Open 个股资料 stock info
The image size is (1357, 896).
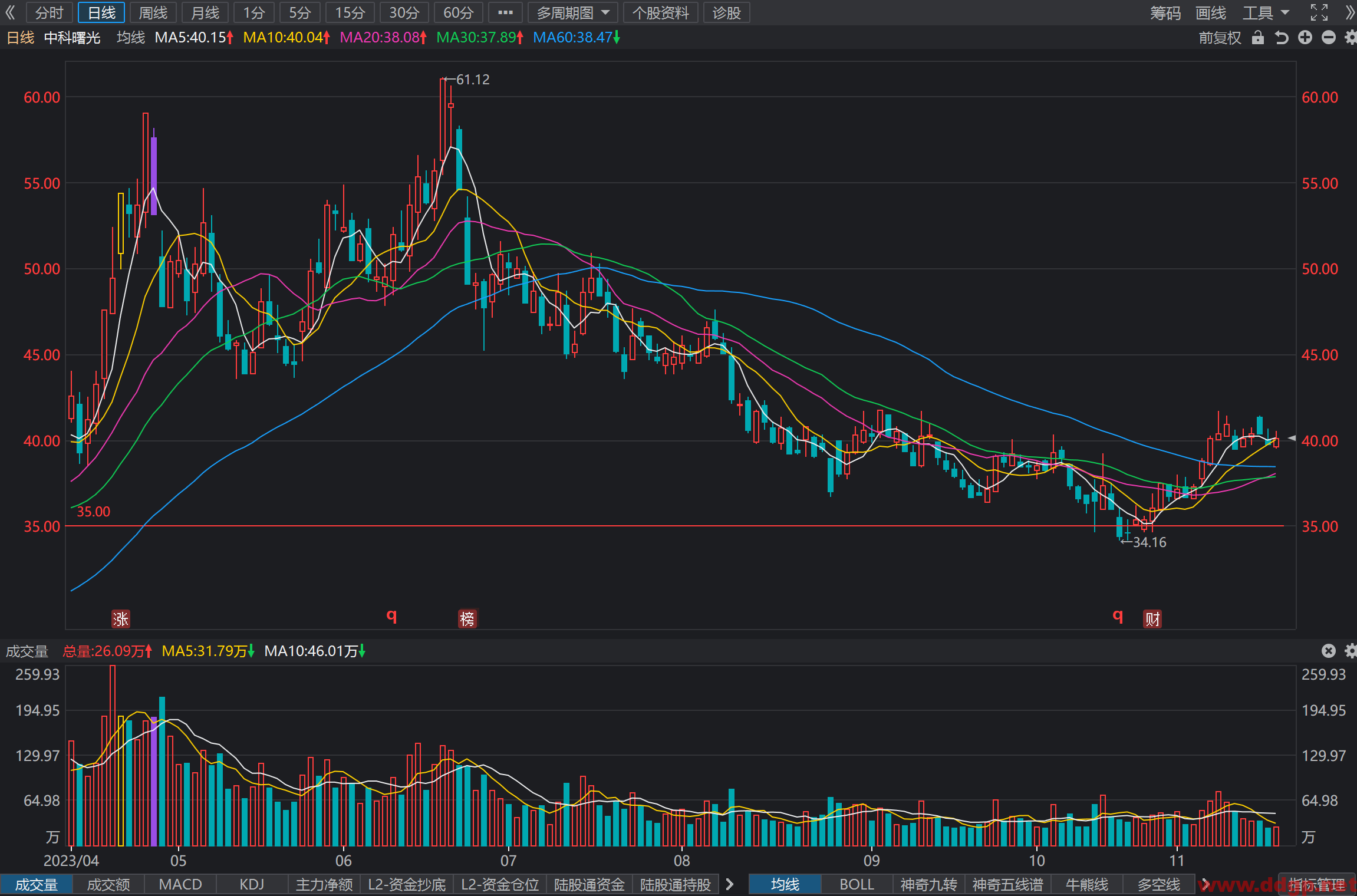[660, 12]
